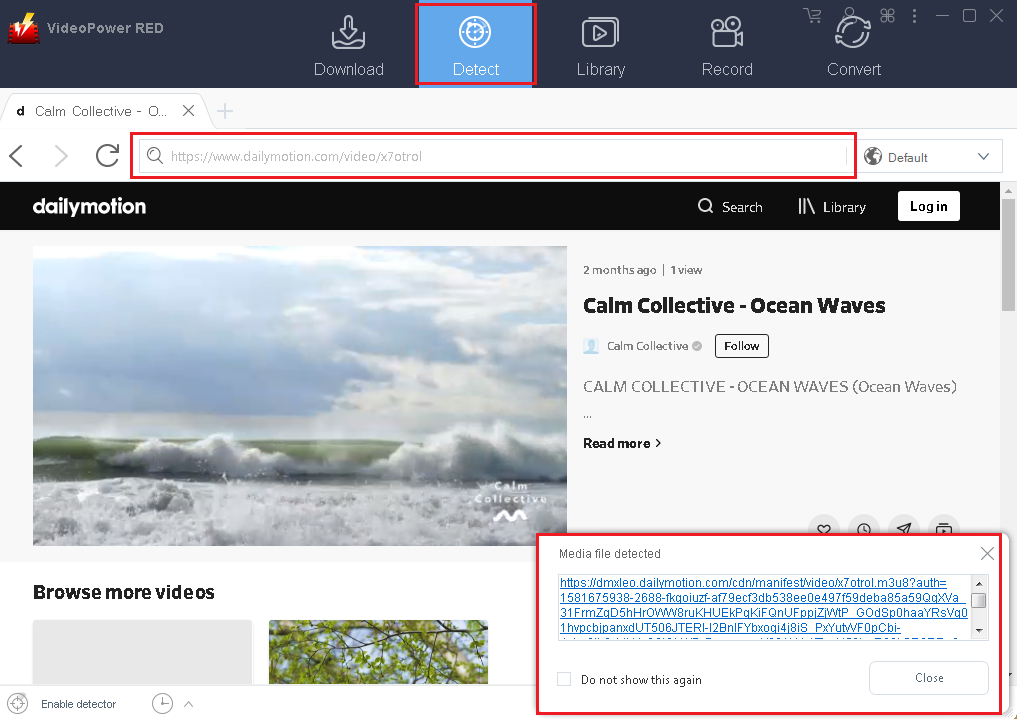
Task: Click the four-leaf grid icon in title bar
Action: pos(886,15)
